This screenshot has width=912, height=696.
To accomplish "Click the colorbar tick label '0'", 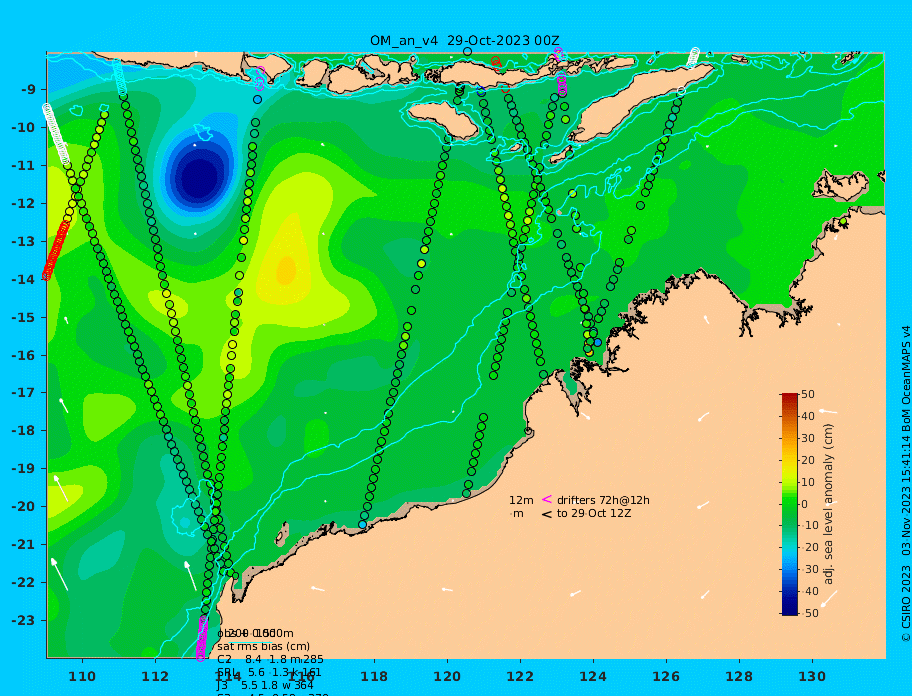I will pyautogui.click(x=804, y=504).
